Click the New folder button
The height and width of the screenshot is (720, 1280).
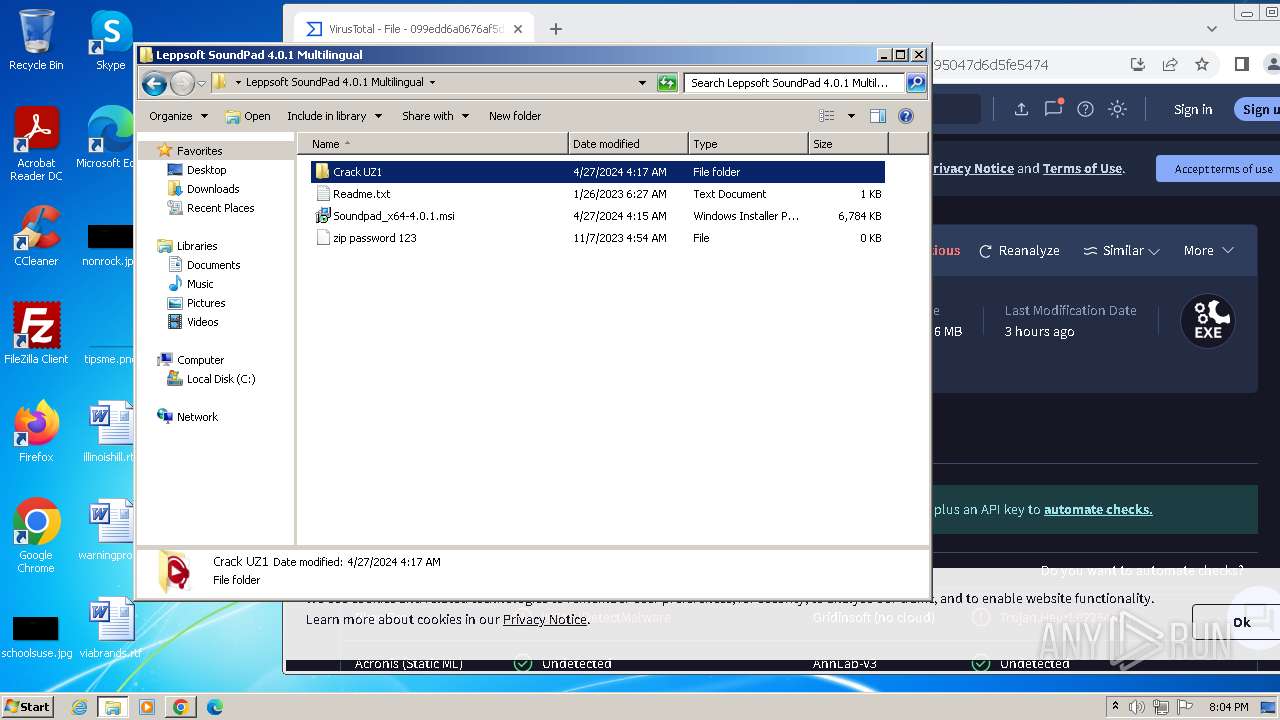coord(515,116)
